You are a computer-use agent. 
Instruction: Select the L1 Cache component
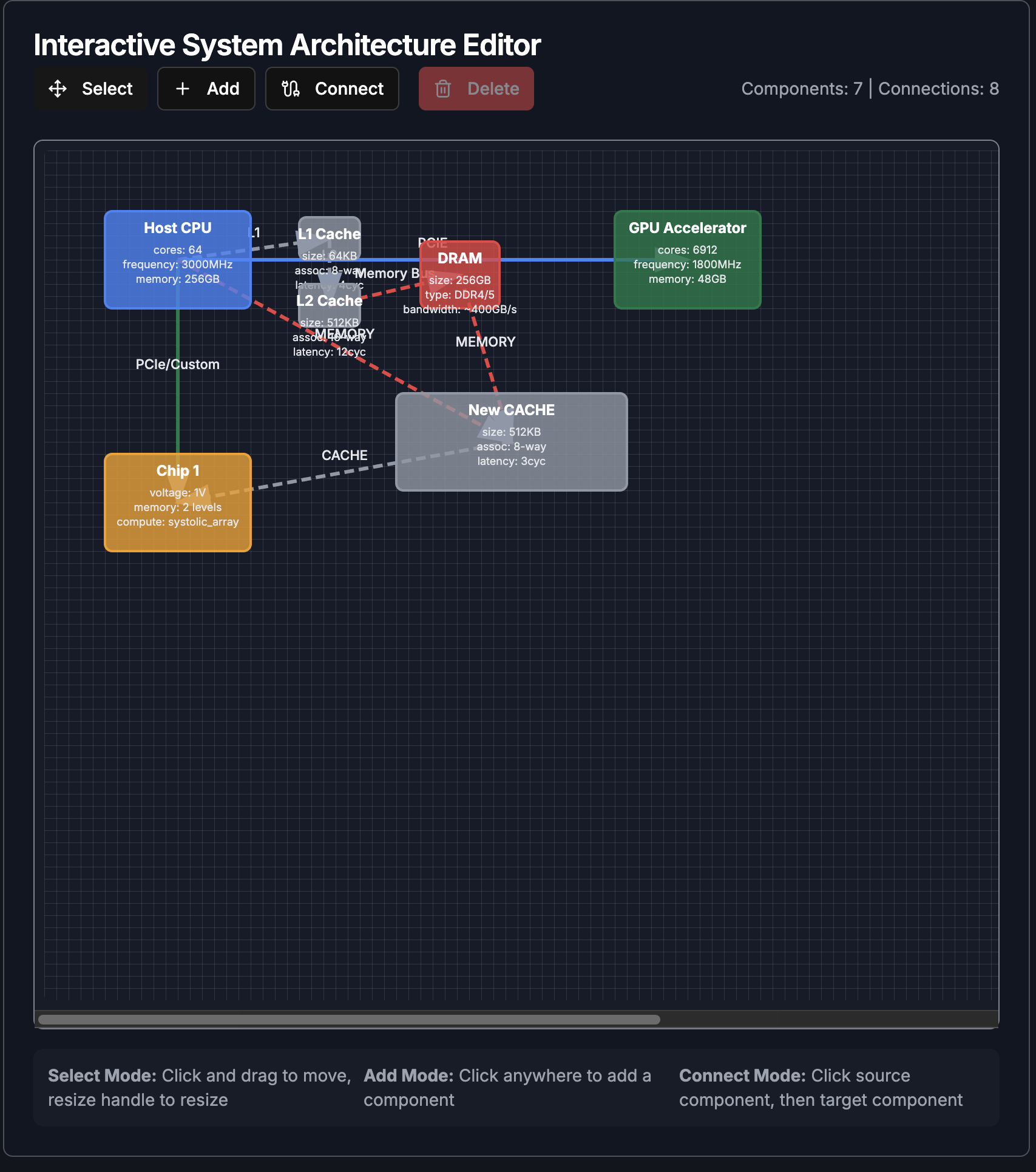click(330, 238)
